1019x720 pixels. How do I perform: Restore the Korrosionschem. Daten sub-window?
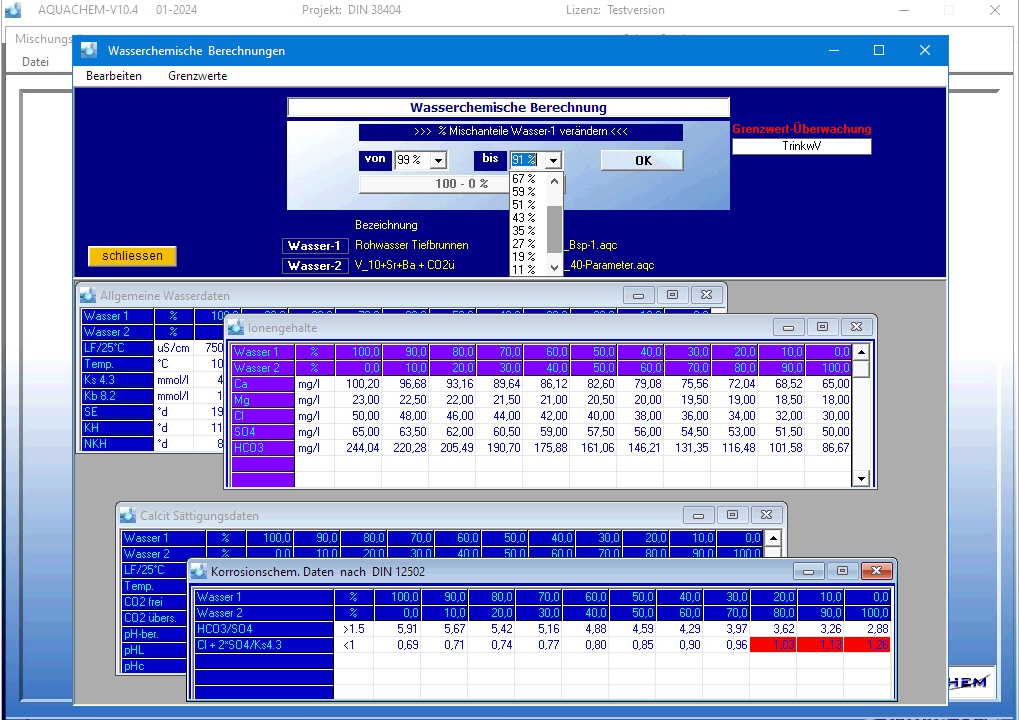[x=842, y=571]
